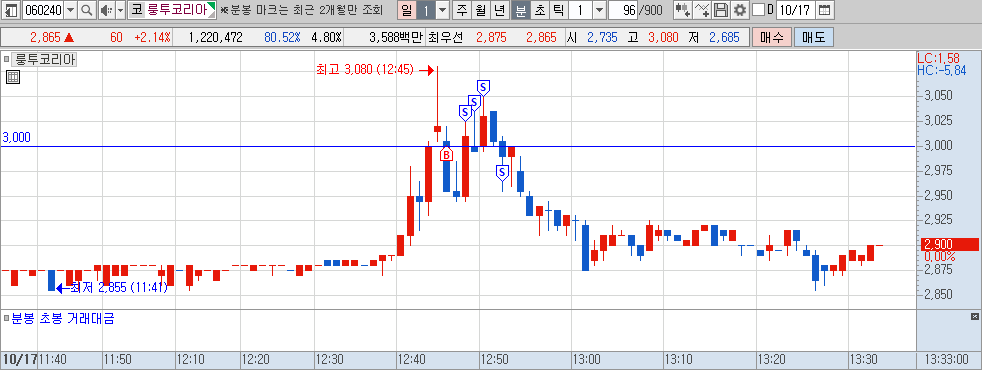Click the stock code field 060240
The image size is (982, 370).
(x=42, y=10)
